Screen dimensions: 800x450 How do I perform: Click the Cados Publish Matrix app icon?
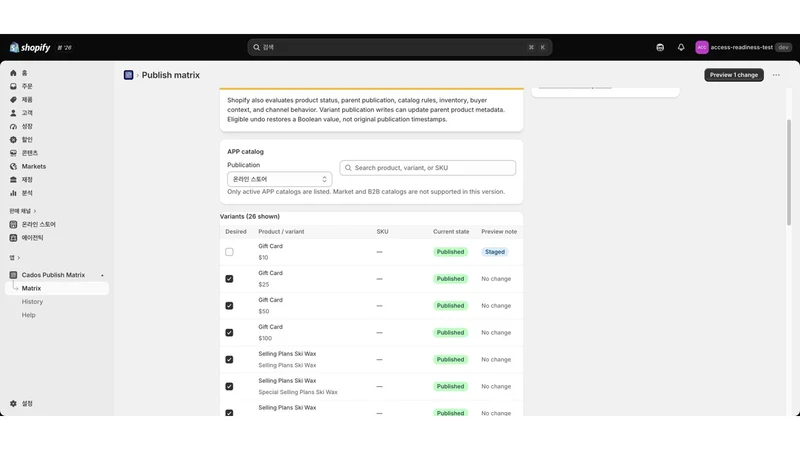[13, 275]
